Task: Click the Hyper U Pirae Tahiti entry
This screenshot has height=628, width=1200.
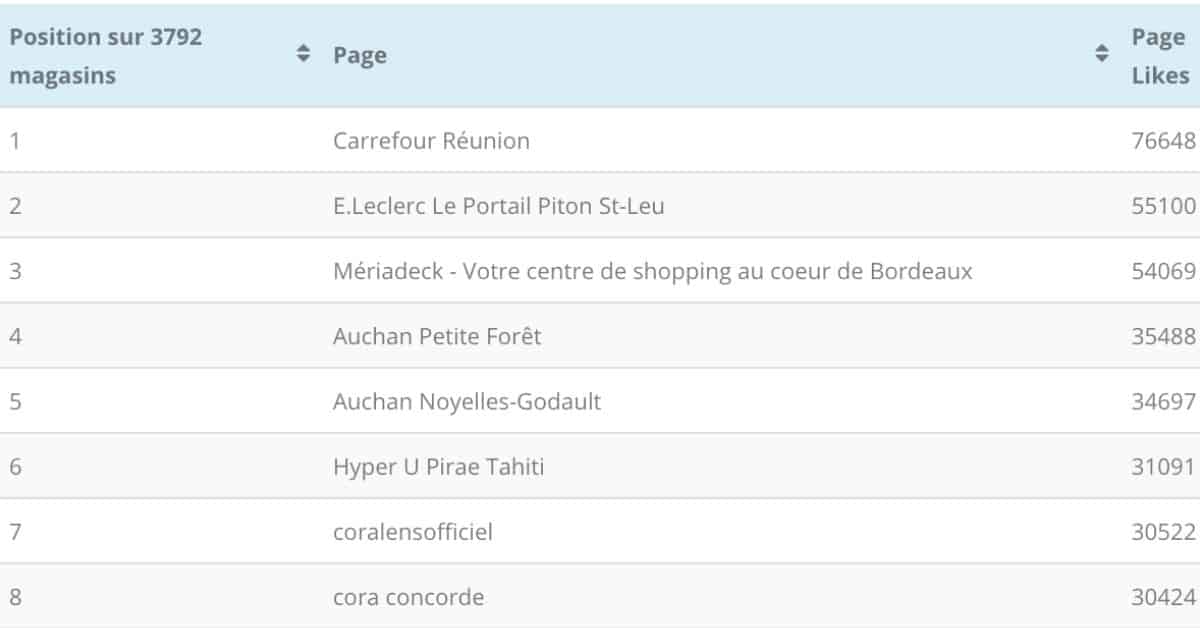Action: (439, 467)
